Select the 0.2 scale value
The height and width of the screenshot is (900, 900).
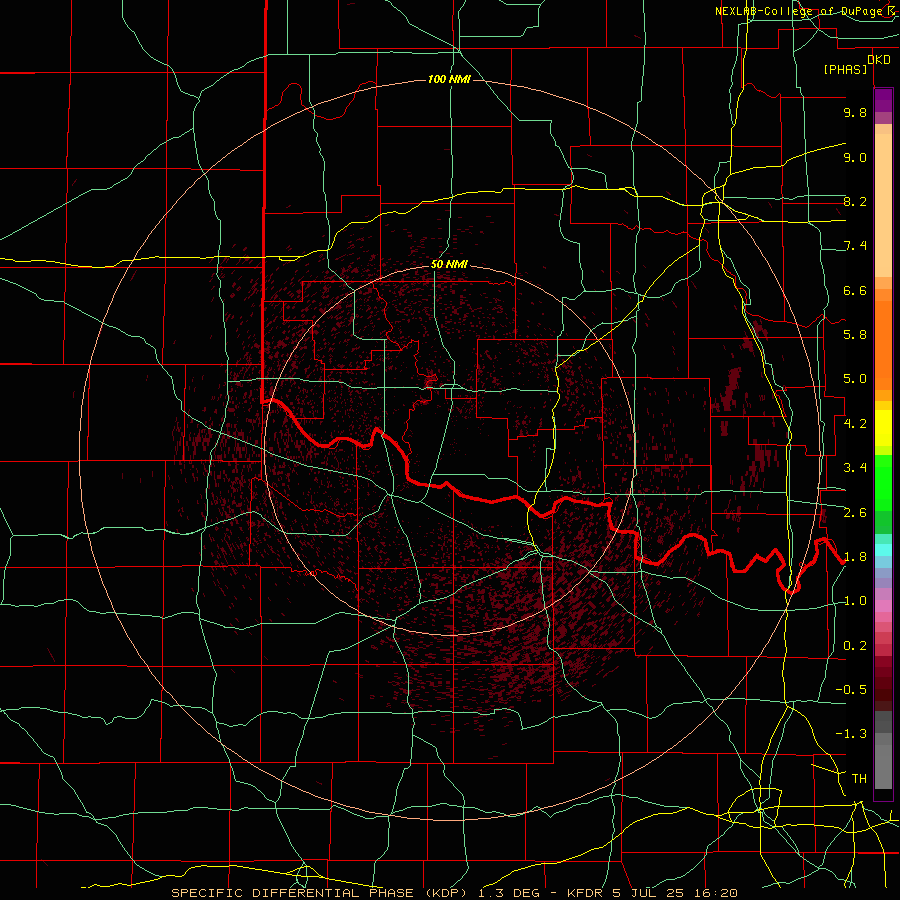855,646
